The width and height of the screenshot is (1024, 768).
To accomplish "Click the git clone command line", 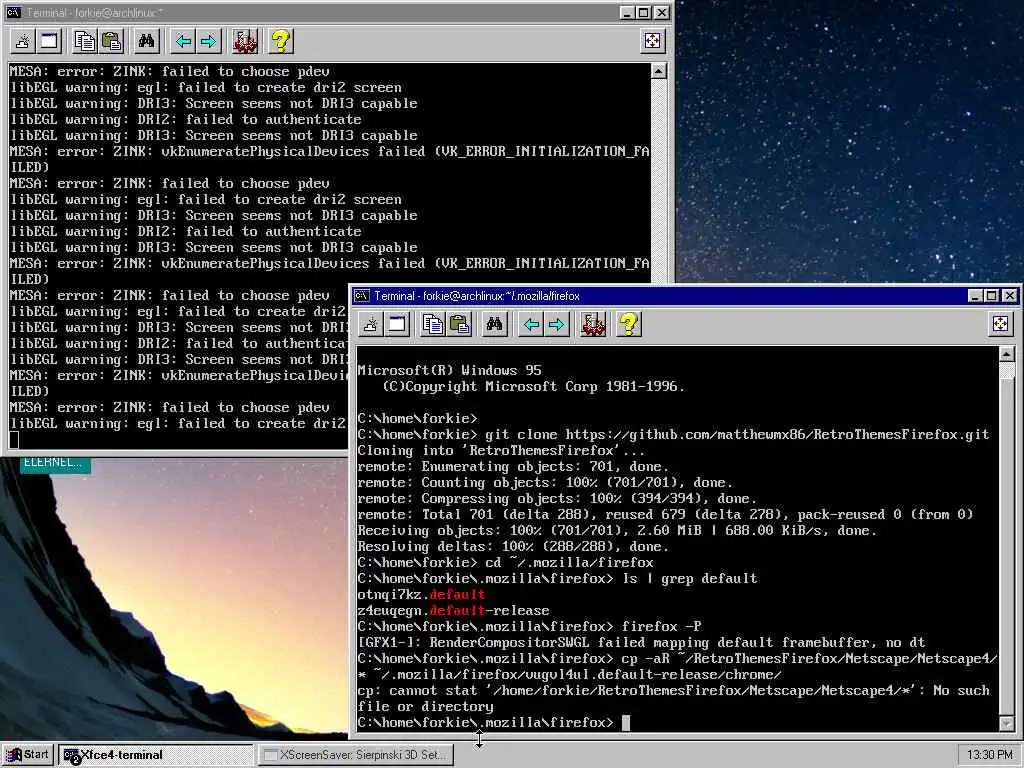I will (673, 434).
